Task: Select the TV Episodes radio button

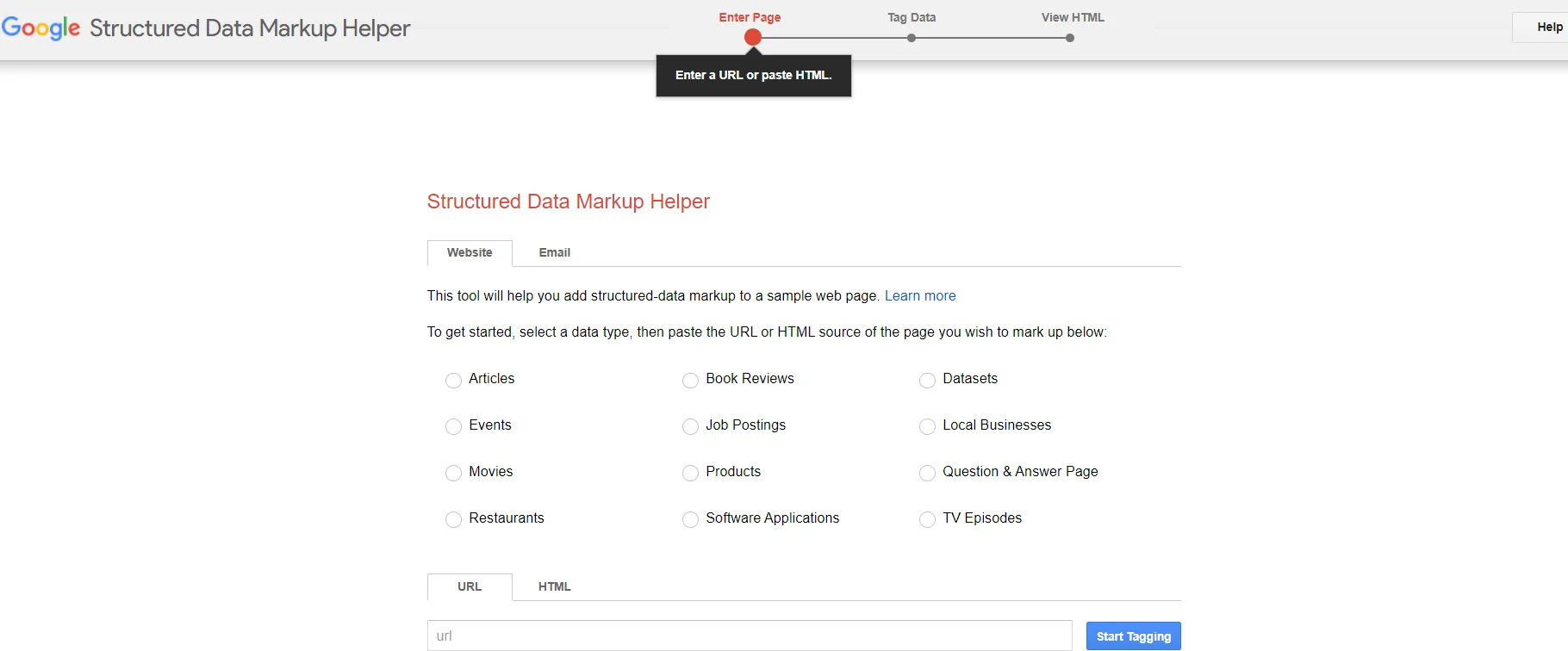Action: [x=927, y=519]
